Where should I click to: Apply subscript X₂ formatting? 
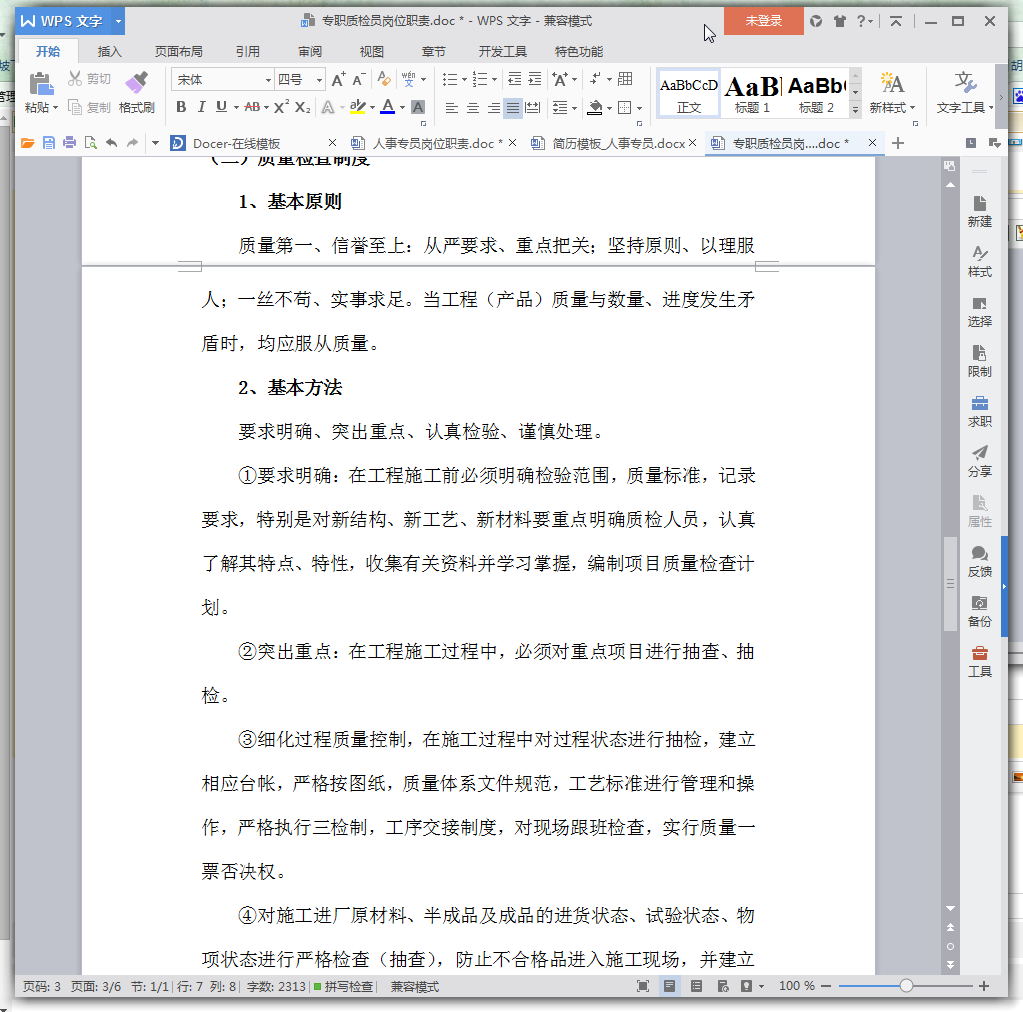[x=302, y=107]
